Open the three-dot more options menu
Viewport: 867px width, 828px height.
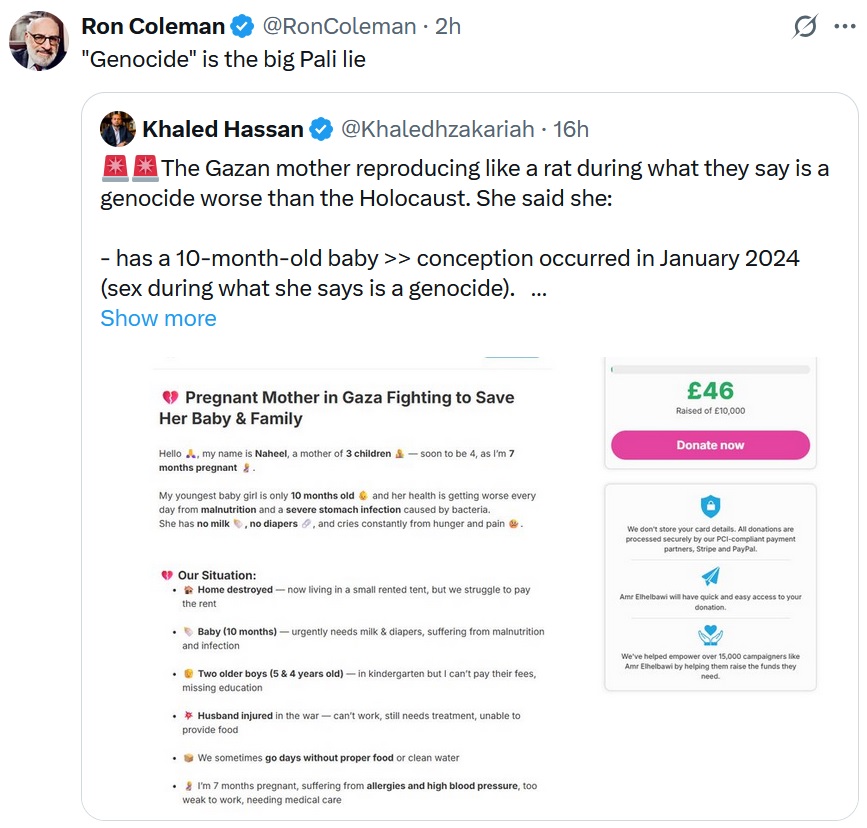(x=844, y=26)
